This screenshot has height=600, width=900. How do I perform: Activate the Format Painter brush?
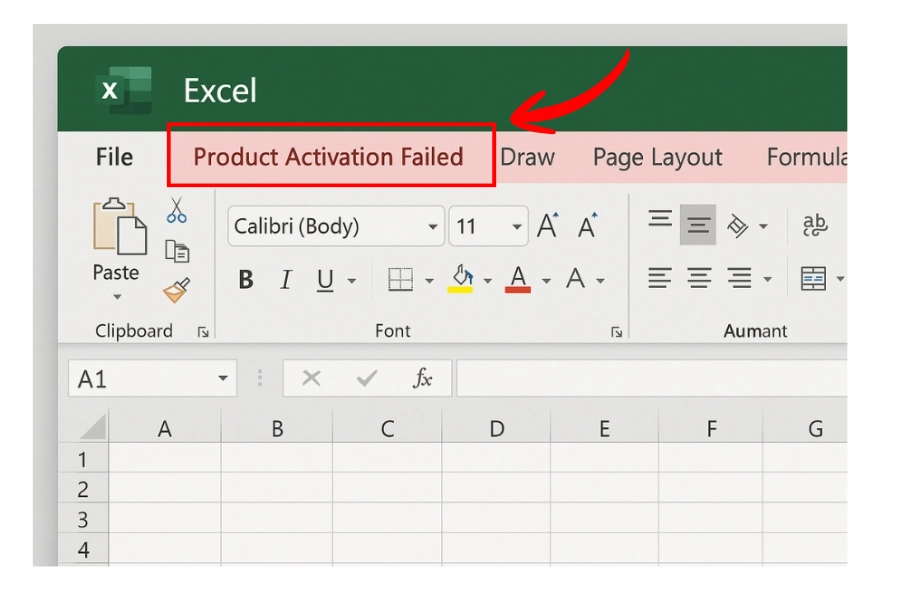pos(176,290)
